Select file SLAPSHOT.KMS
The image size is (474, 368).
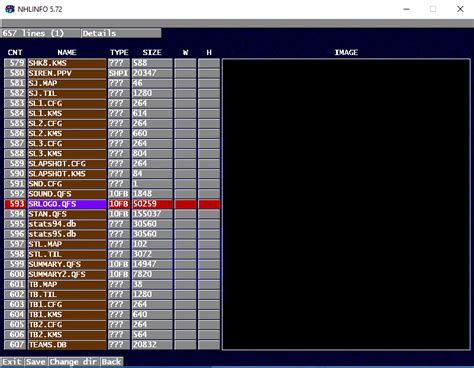(67, 174)
